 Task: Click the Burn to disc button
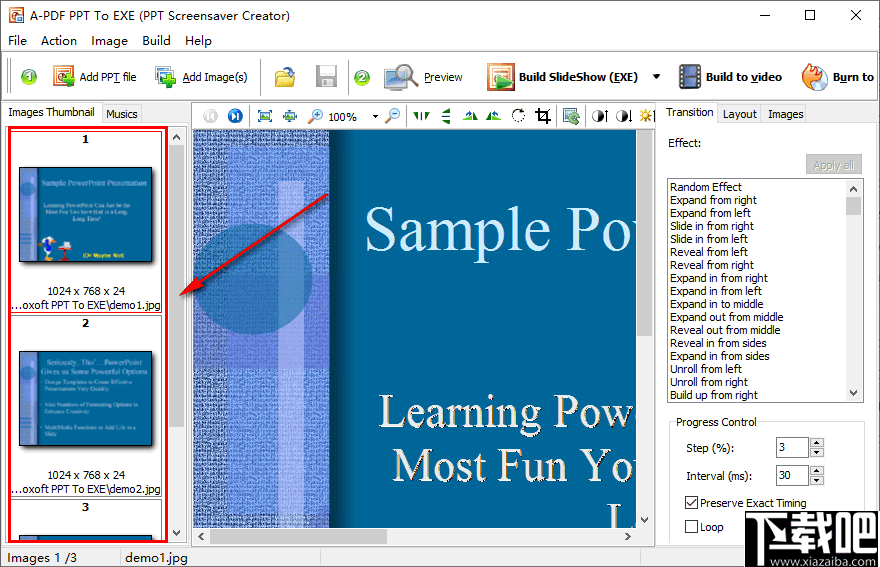point(838,76)
